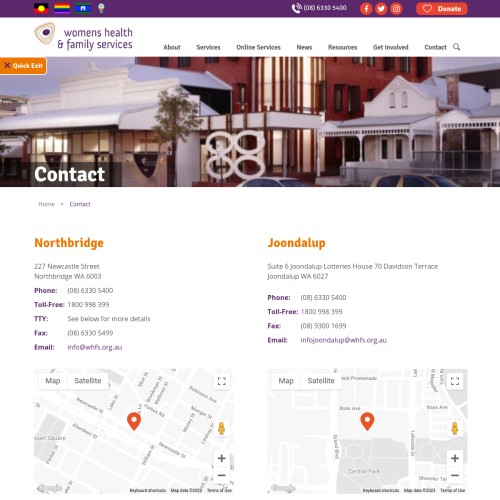Zoom in on the Northbridge map

[222, 458]
